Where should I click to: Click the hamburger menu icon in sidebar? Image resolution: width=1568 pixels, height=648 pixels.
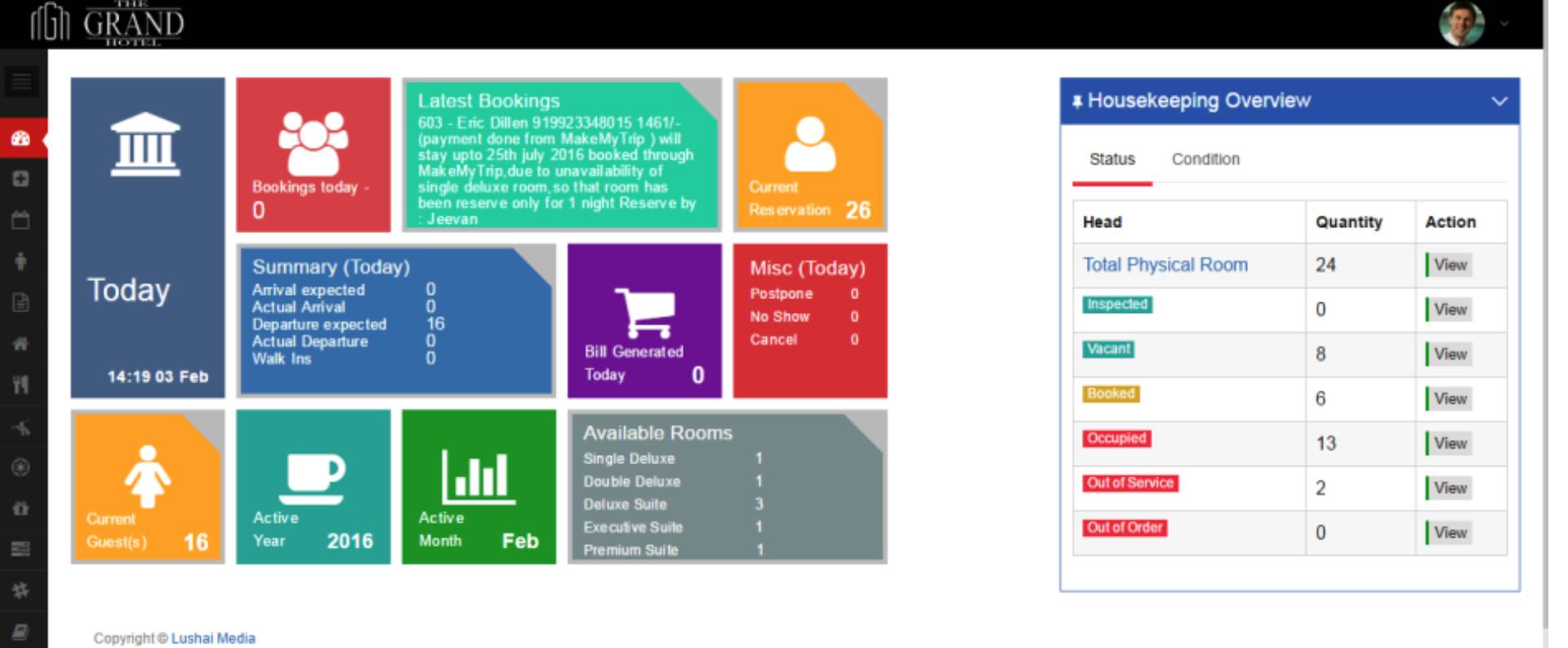pos(21,82)
